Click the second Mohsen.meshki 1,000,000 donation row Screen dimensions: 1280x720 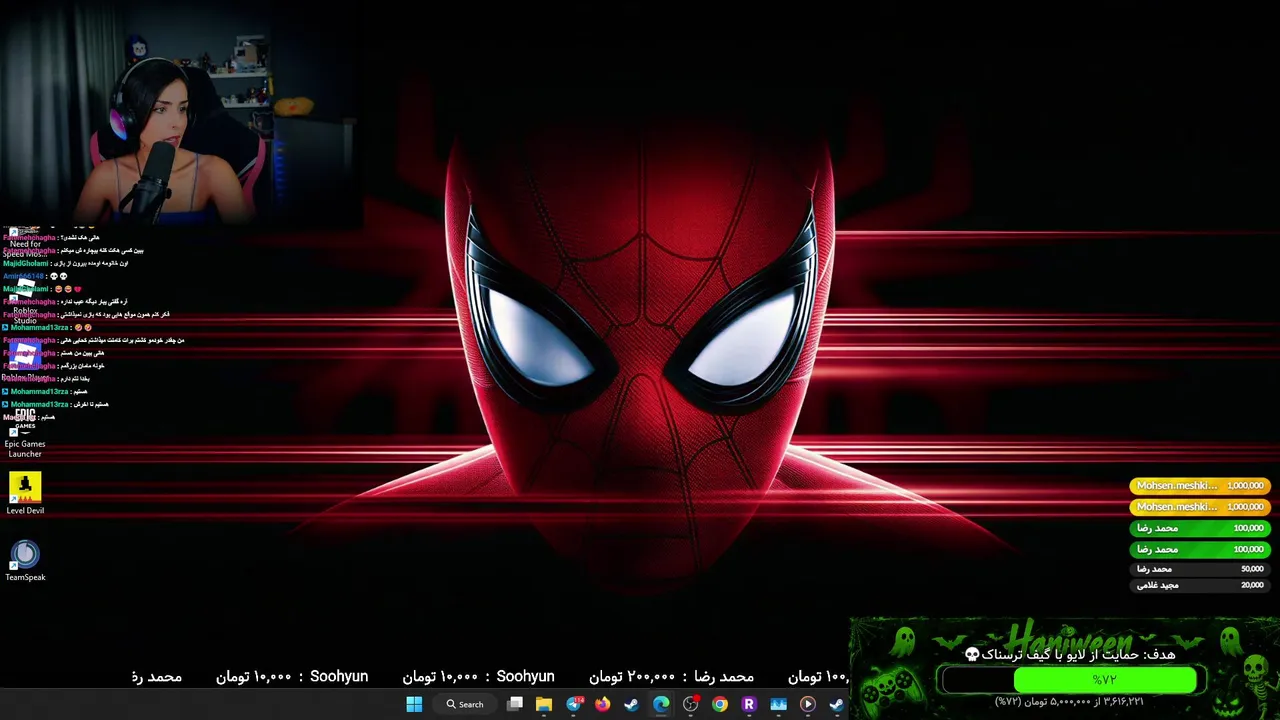click(x=1201, y=507)
